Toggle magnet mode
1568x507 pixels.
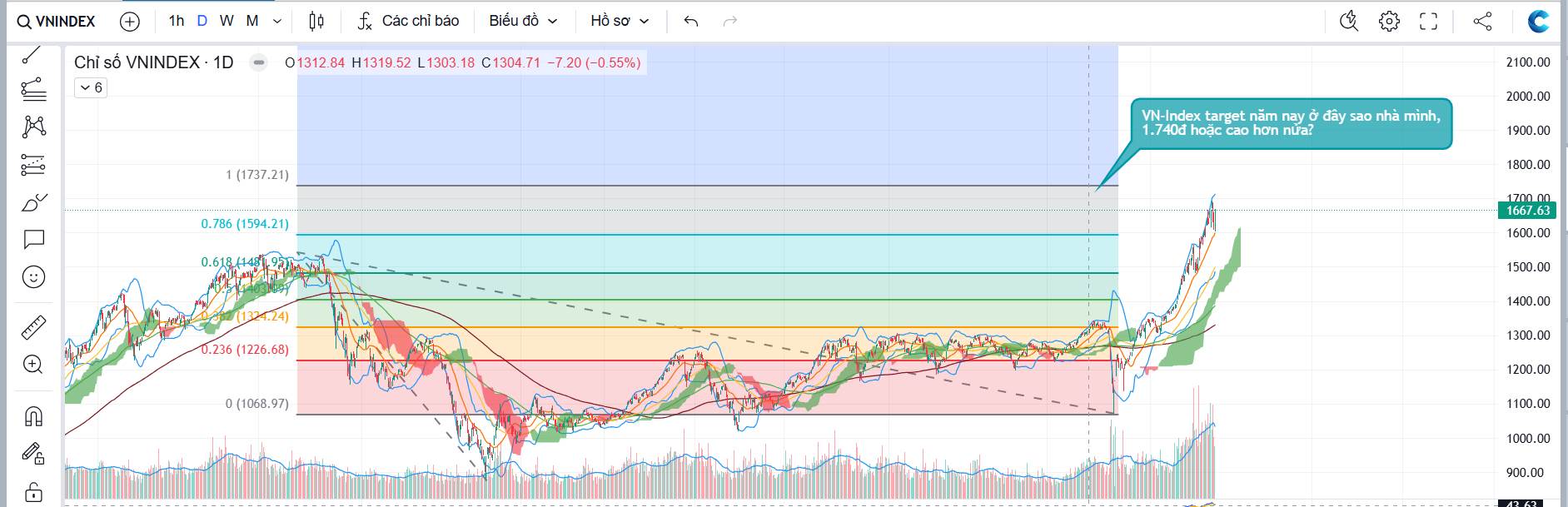coord(33,415)
